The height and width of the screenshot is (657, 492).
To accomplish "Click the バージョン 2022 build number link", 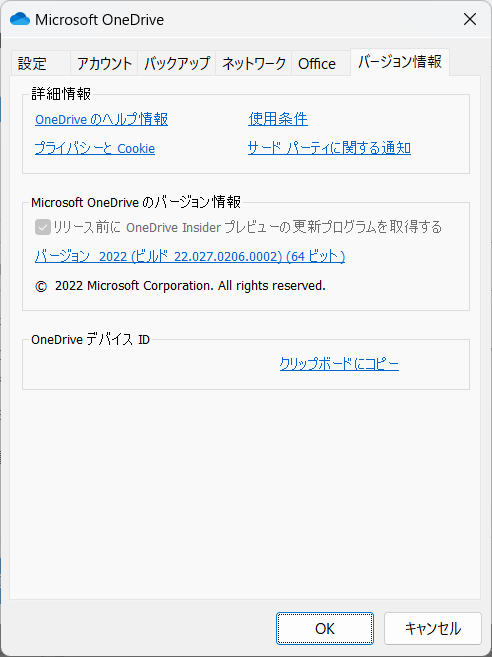I will [x=190, y=256].
